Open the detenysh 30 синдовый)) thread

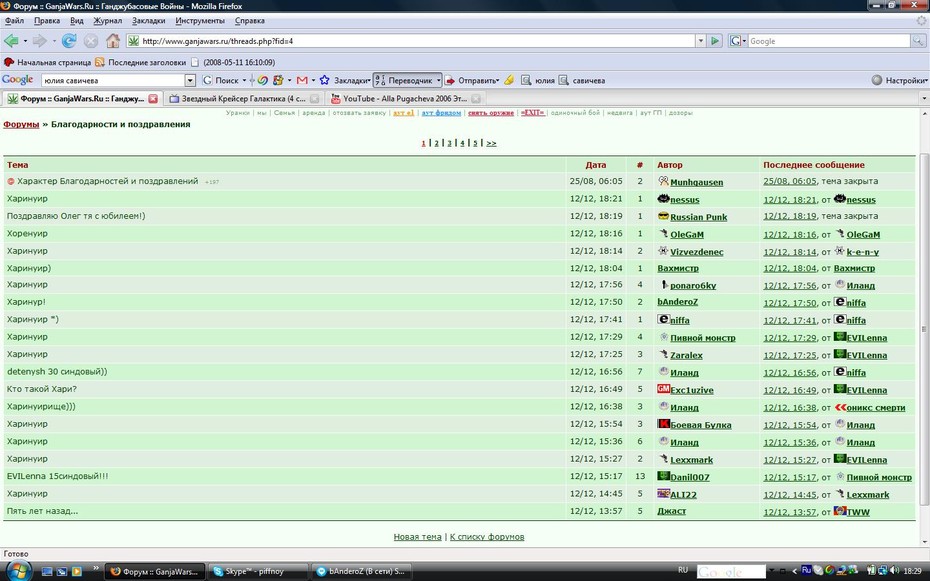(57, 372)
